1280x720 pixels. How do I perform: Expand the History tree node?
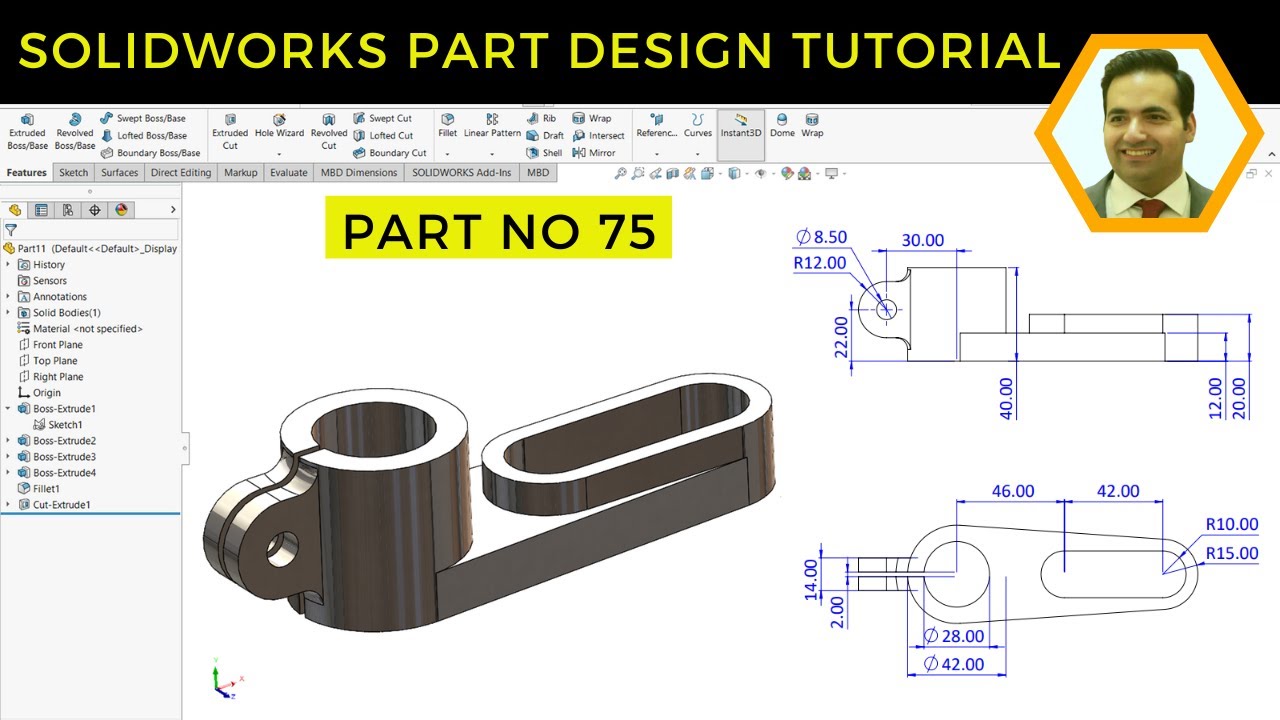(8, 265)
